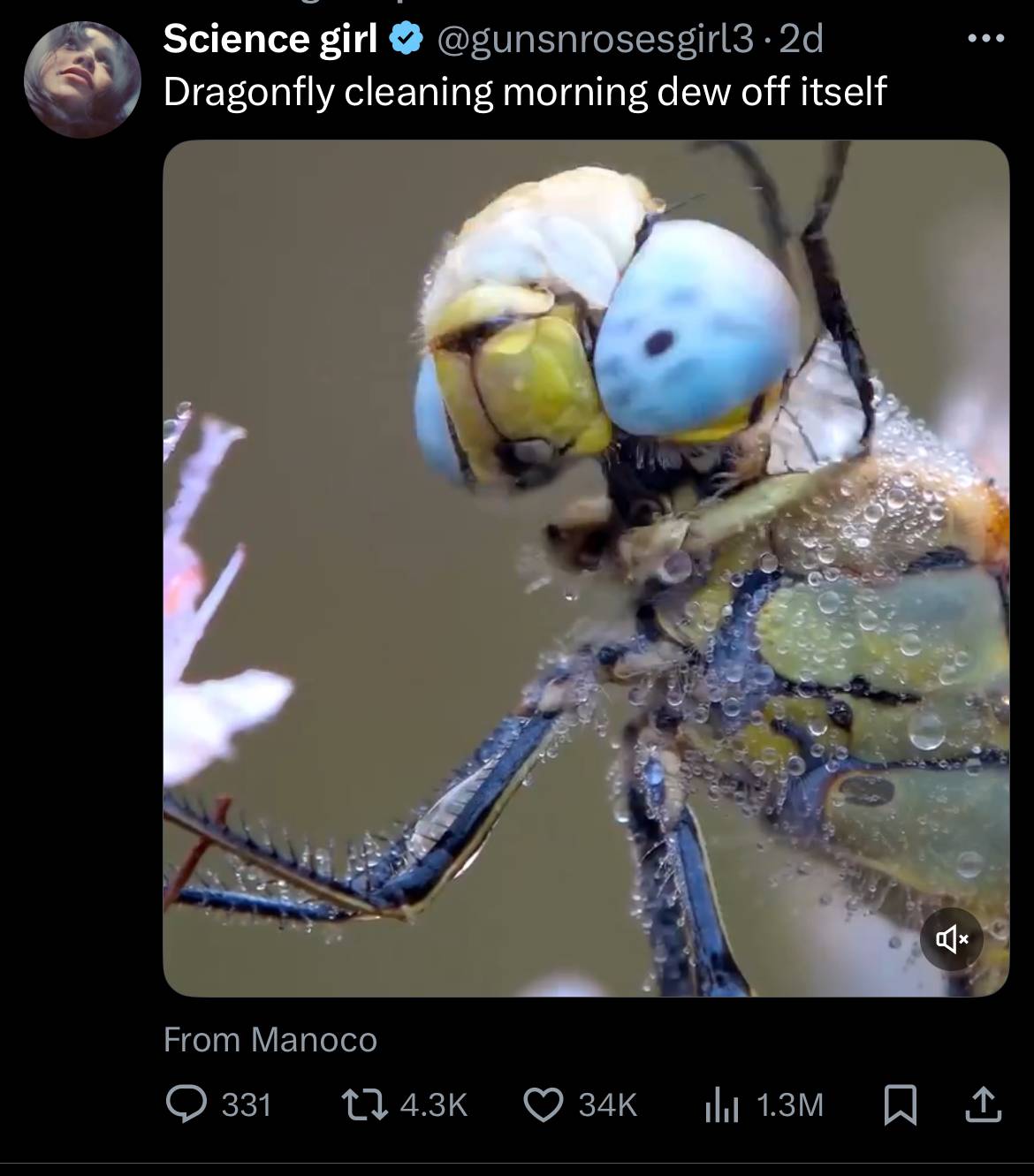Open the three-dot more options menu
1034x1176 pixels.
point(985,39)
